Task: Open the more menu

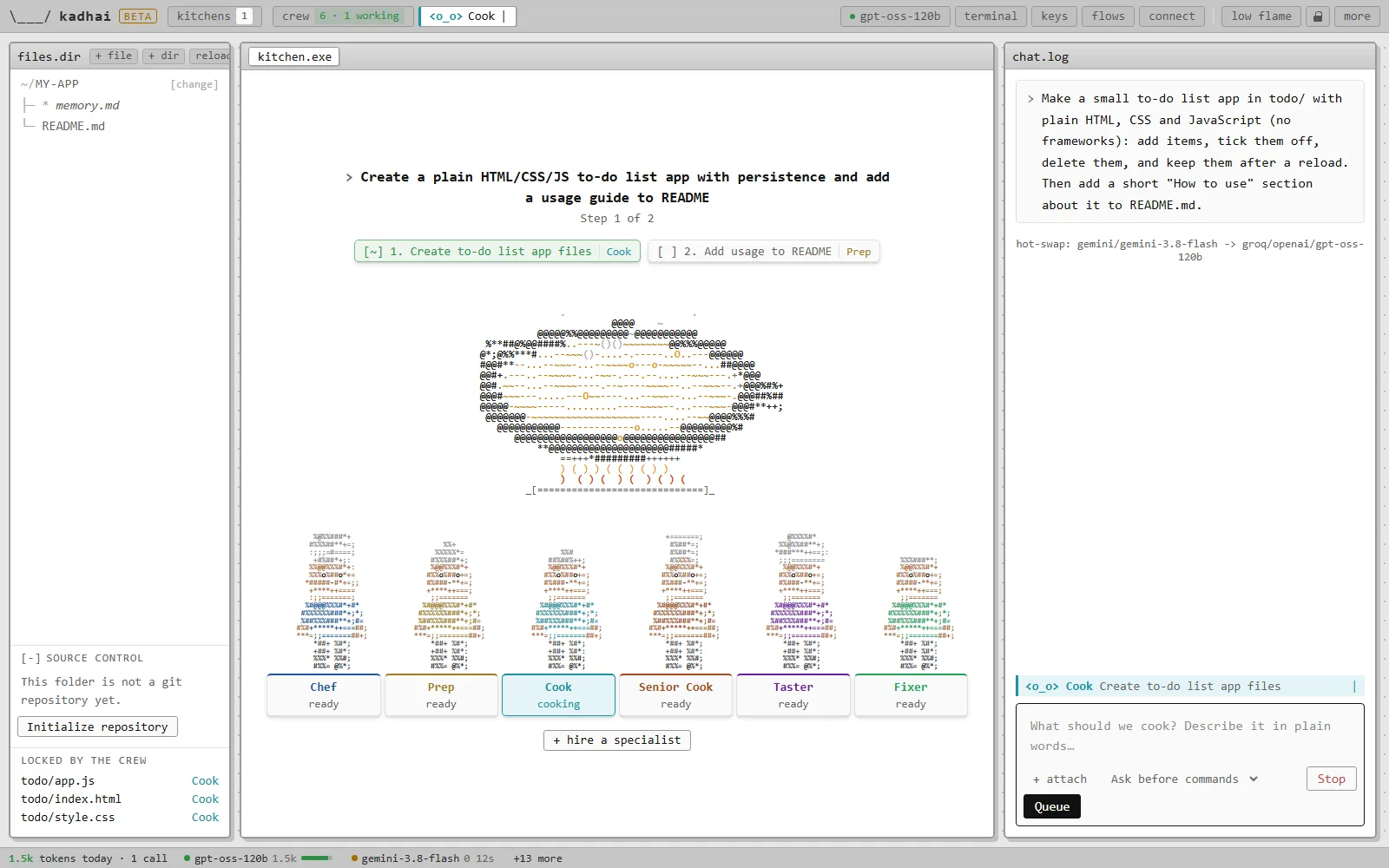Action: pos(1357,16)
